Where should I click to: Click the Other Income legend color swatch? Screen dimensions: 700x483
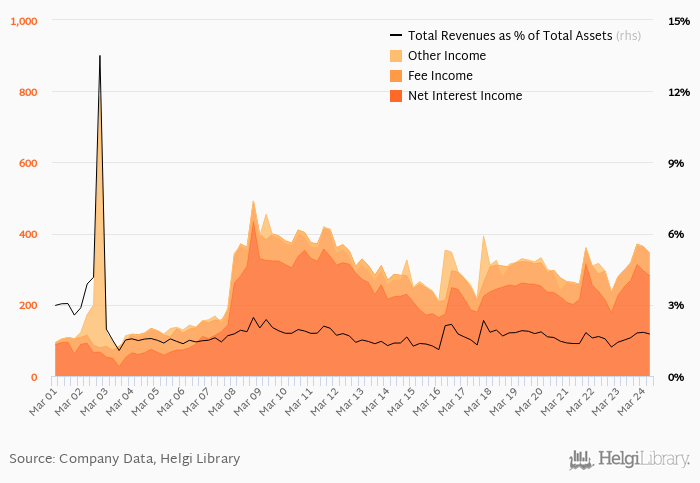tap(397, 56)
